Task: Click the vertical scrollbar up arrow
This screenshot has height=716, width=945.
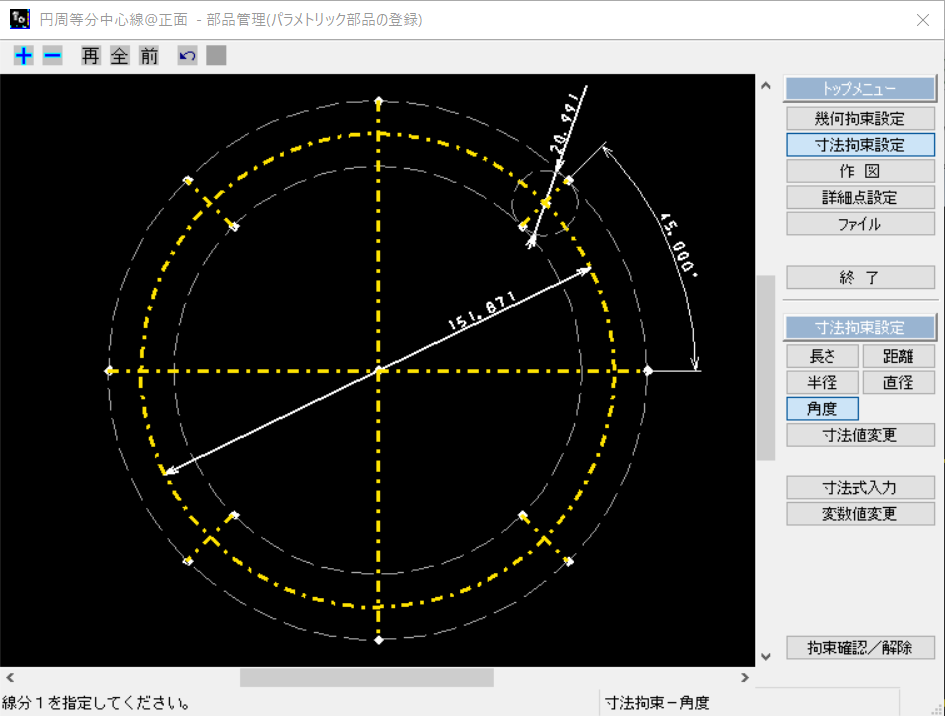Action: pyautogui.click(x=766, y=86)
